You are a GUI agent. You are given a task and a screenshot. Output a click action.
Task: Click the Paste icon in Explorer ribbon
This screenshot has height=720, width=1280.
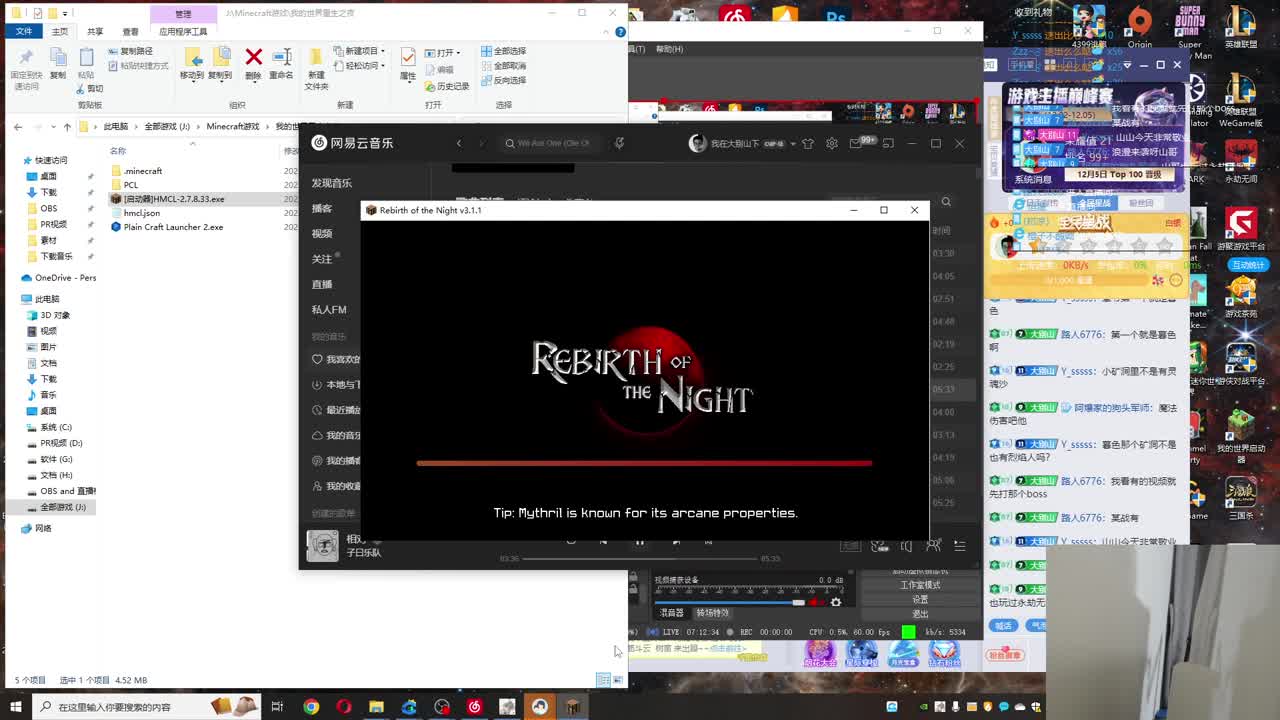(86, 58)
